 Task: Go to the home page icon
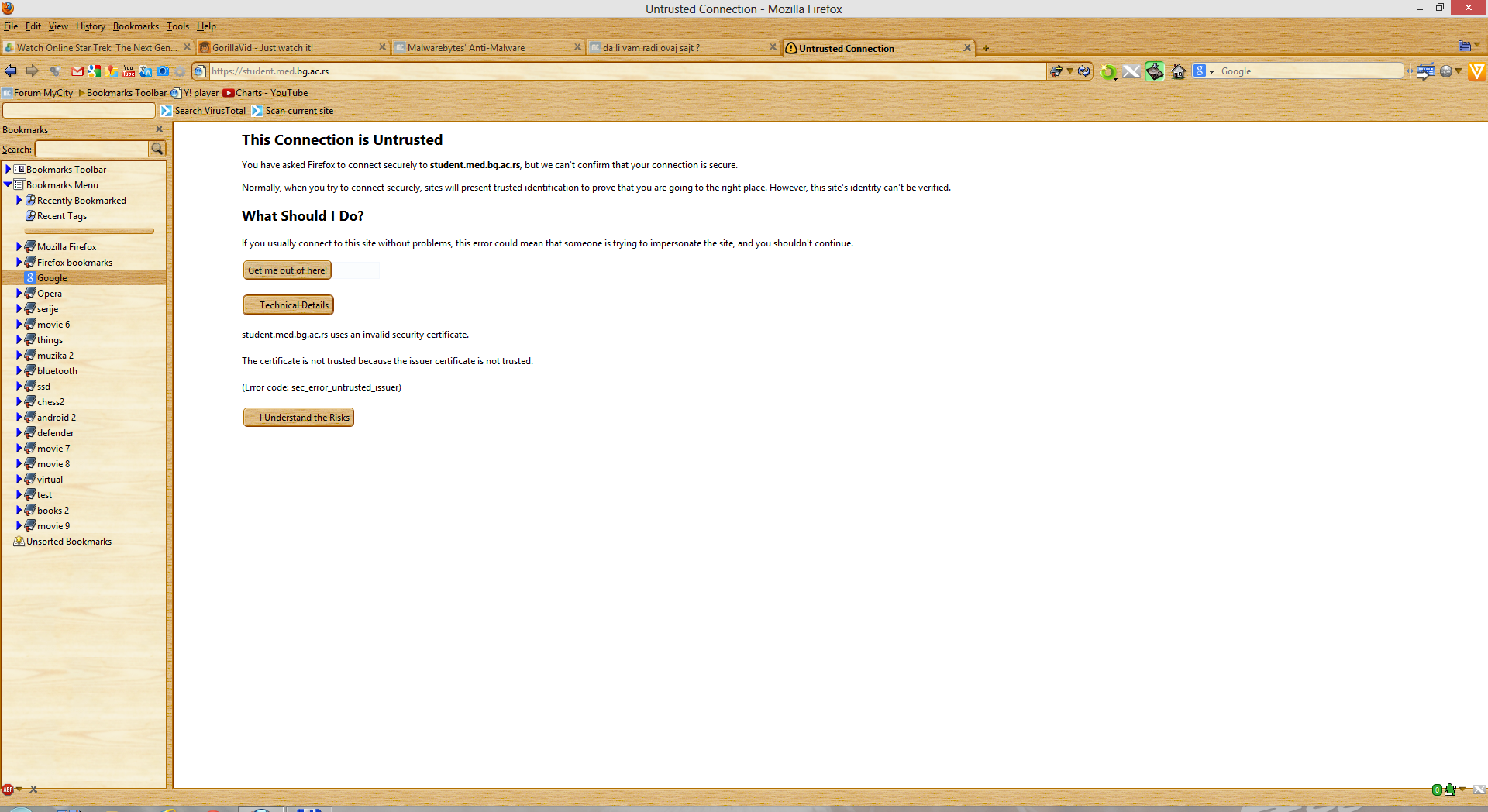[x=1179, y=72]
